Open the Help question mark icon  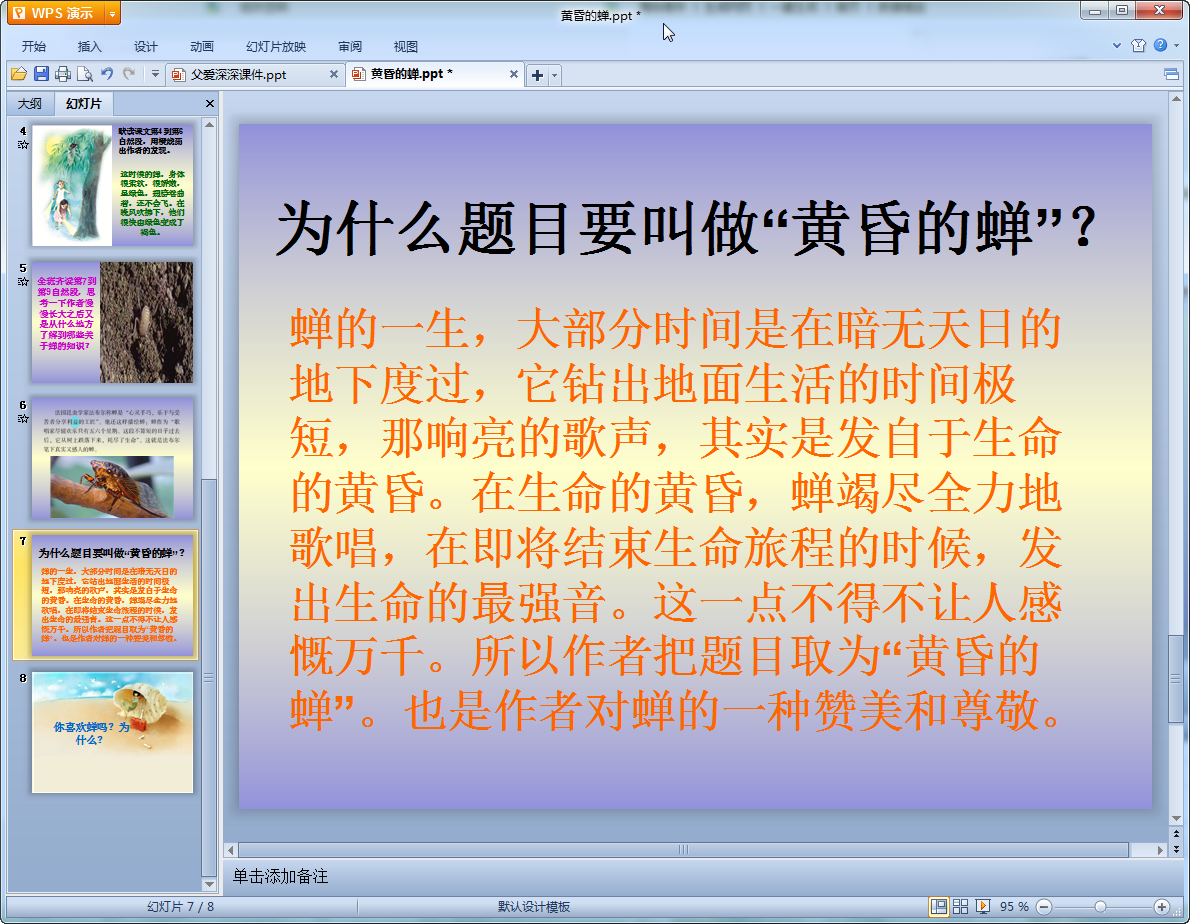(x=1160, y=45)
